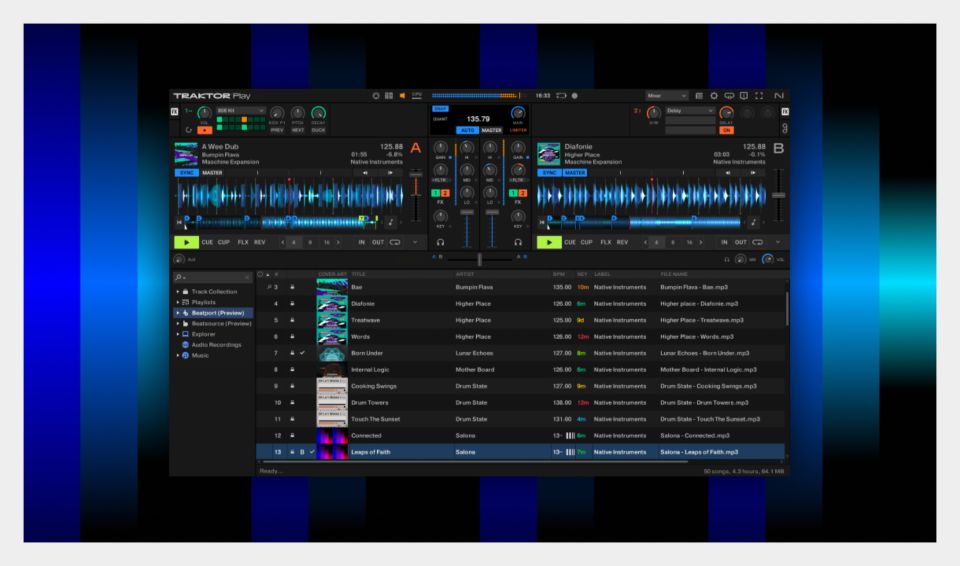Viewport: 960px width, 566px height.
Task: Sort the track list by ARTIST column
Action: (x=466, y=274)
